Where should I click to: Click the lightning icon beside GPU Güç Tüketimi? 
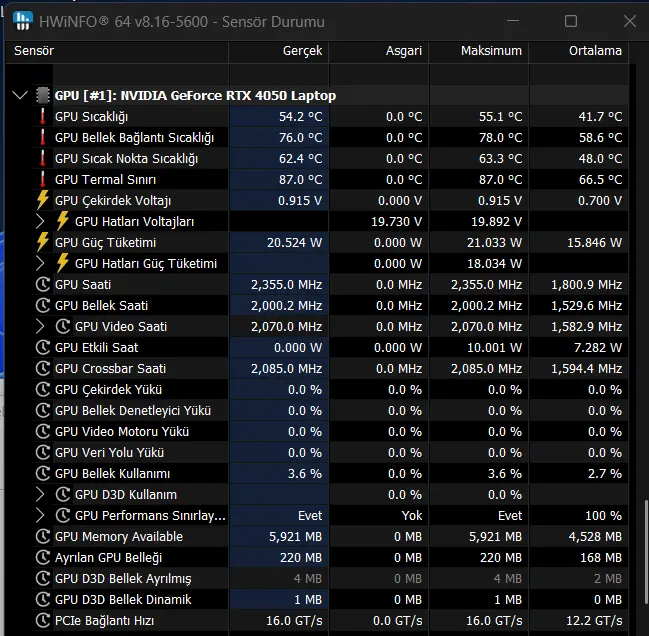pos(43,242)
